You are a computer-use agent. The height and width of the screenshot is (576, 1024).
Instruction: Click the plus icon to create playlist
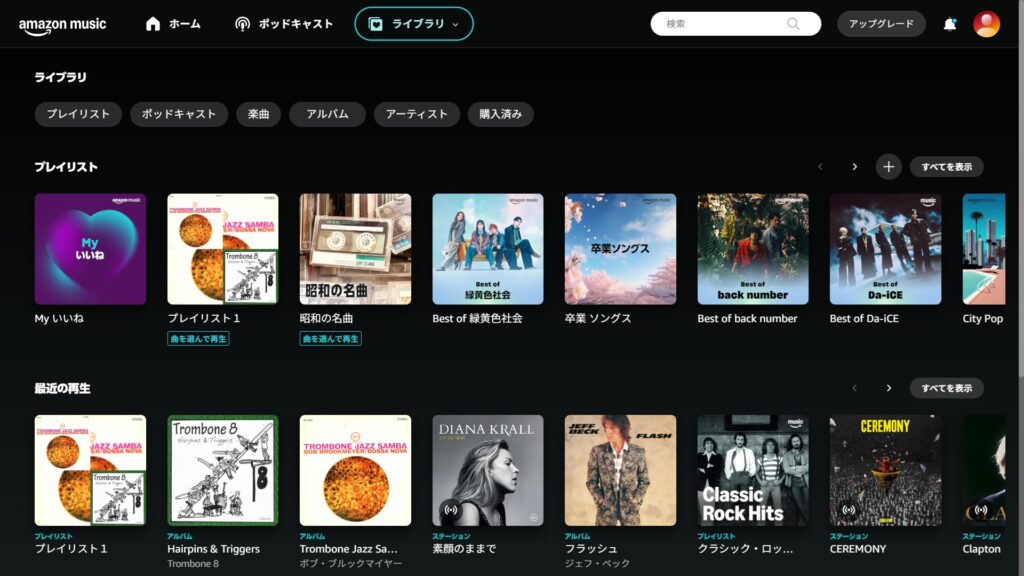pos(888,167)
